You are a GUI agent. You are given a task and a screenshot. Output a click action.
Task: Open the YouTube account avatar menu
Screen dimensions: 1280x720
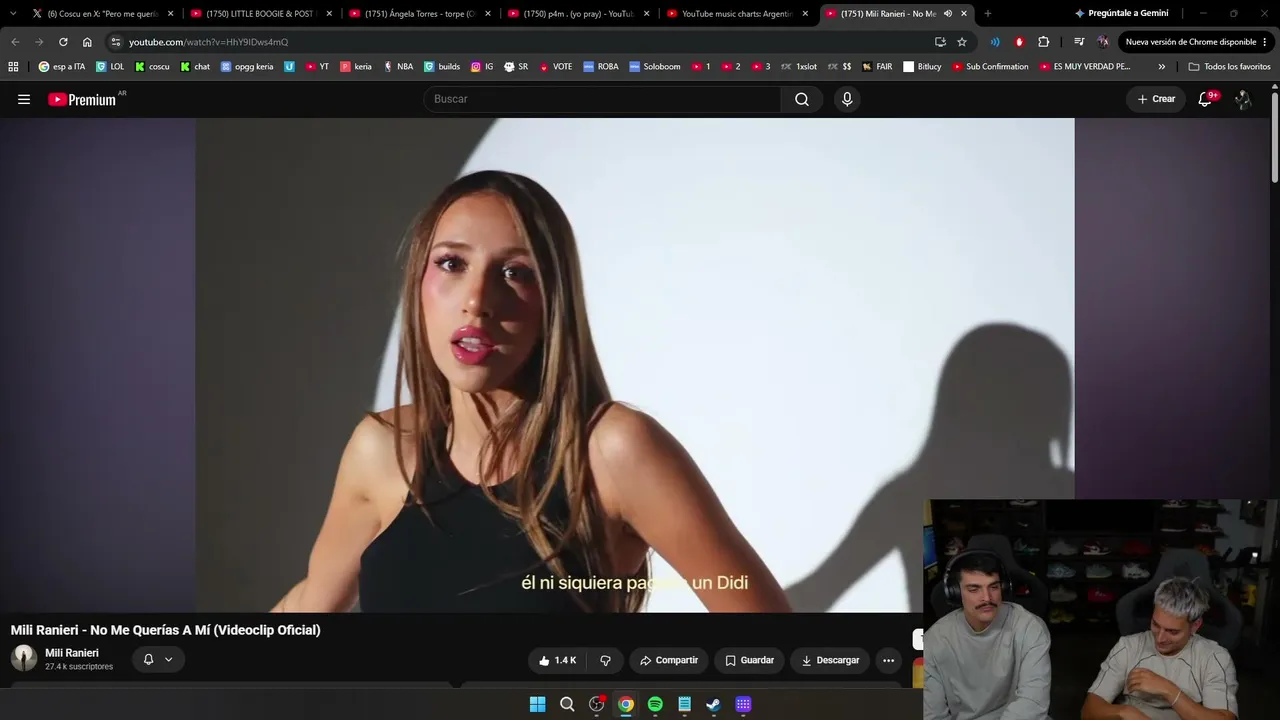(1243, 99)
